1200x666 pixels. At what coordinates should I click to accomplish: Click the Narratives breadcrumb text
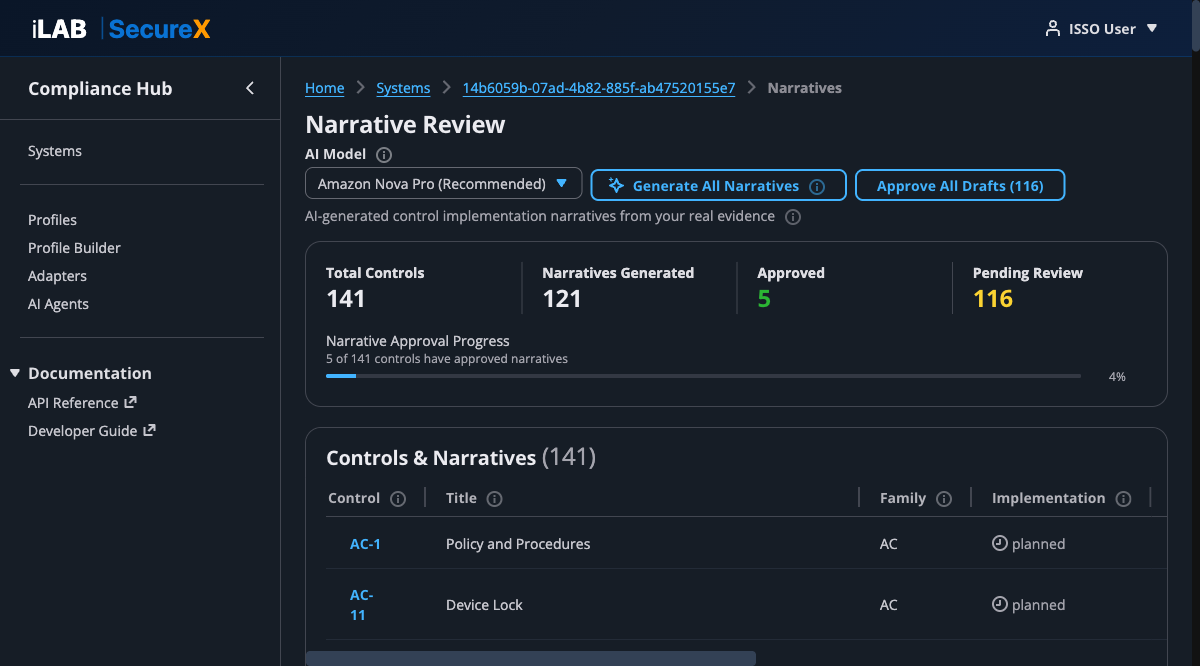pos(805,88)
